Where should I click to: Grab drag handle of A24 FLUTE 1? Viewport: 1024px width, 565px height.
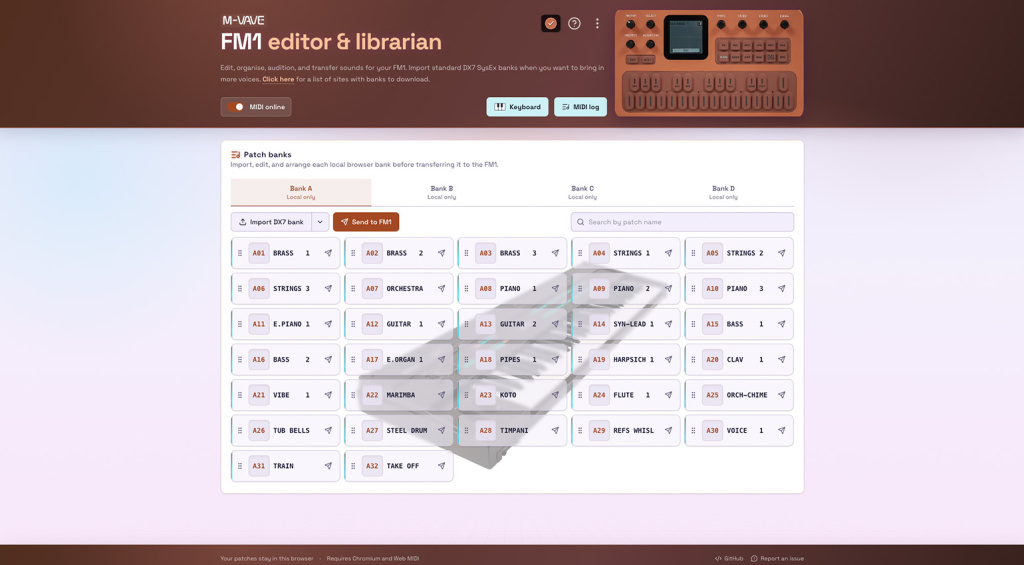click(x=580, y=395)
